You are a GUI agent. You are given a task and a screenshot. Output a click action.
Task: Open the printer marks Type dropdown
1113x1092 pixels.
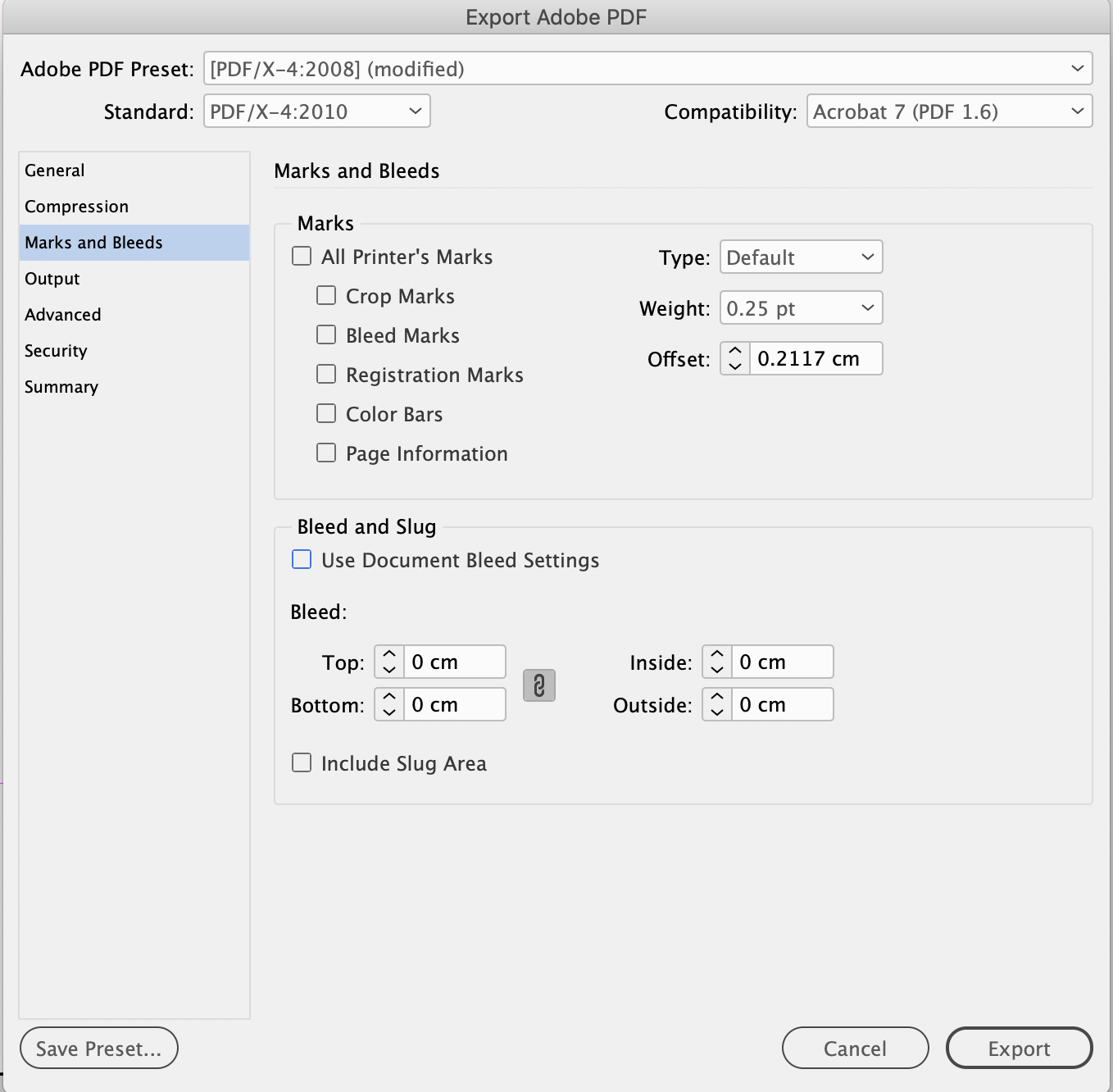[x=800, y=257]
